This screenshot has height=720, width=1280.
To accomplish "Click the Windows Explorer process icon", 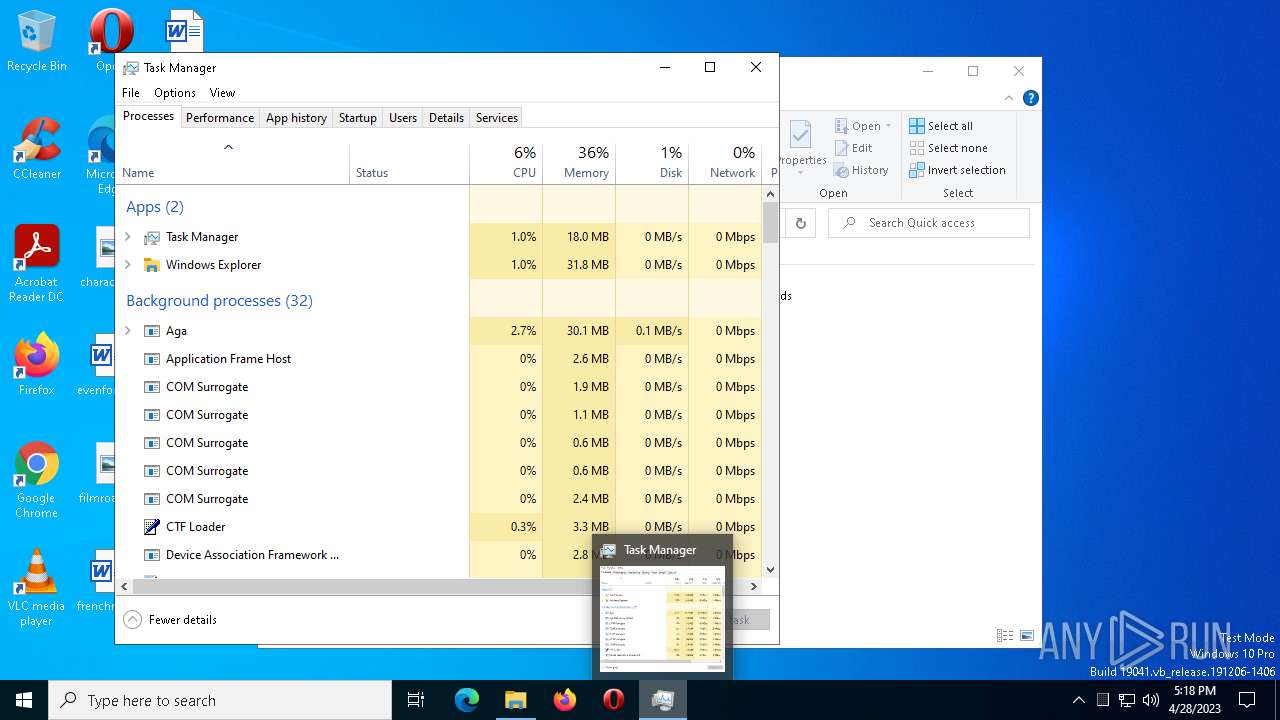I will click(152, 265).
